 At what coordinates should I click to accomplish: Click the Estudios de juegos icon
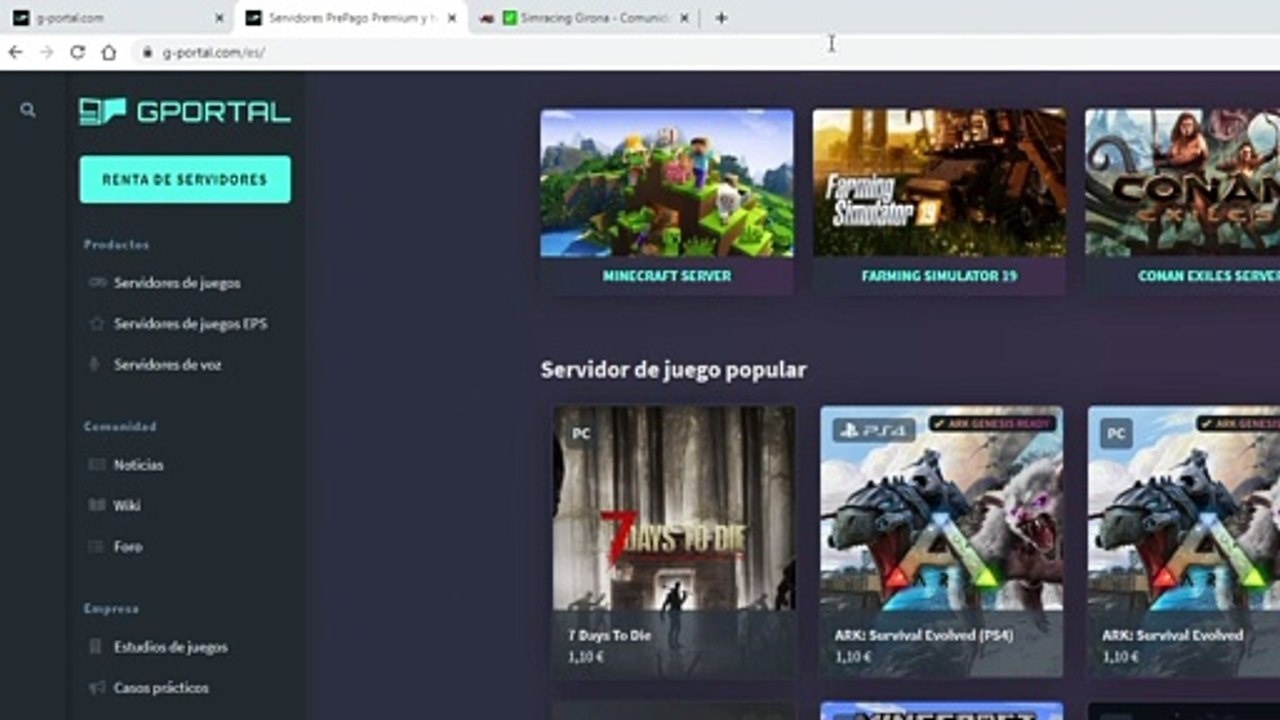(x=96, y=647)
